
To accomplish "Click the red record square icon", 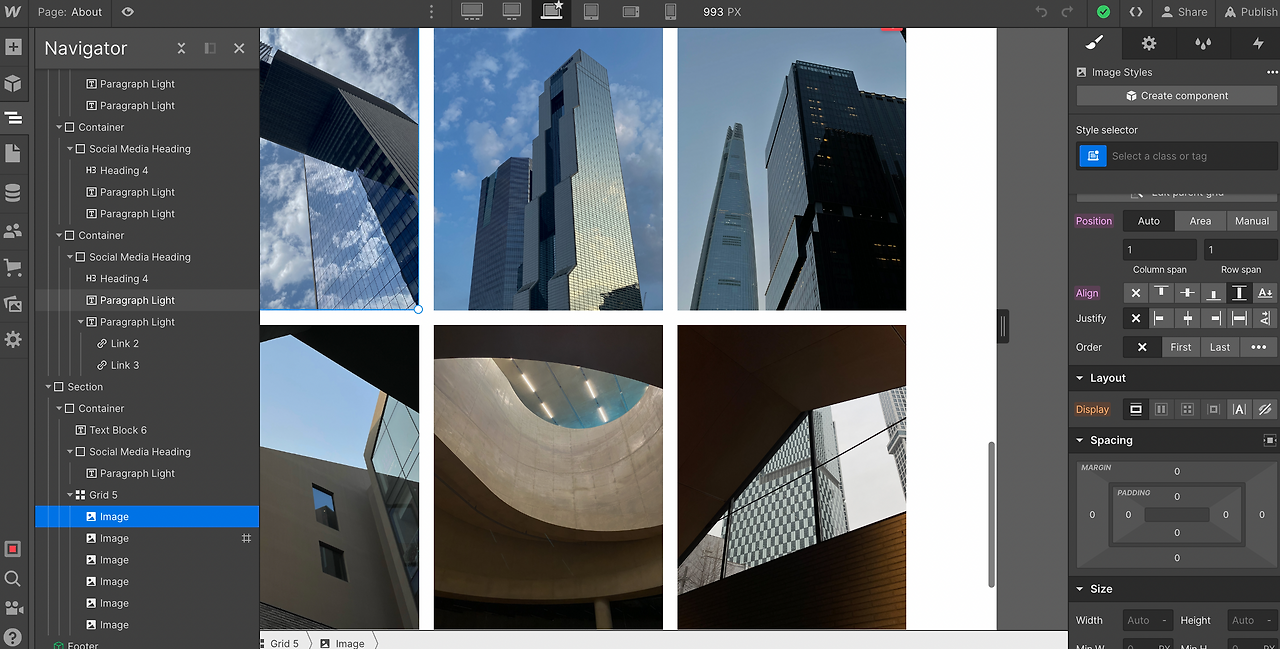I will [13, 549].
